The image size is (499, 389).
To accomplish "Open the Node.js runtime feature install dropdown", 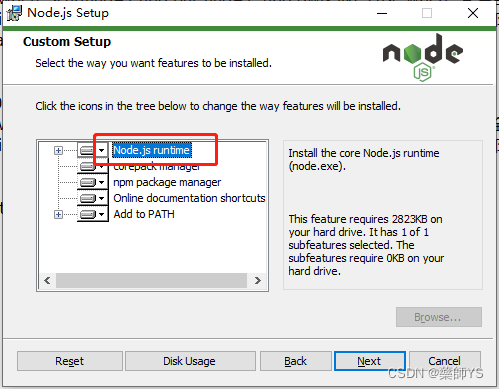I will tap(93, 150).
